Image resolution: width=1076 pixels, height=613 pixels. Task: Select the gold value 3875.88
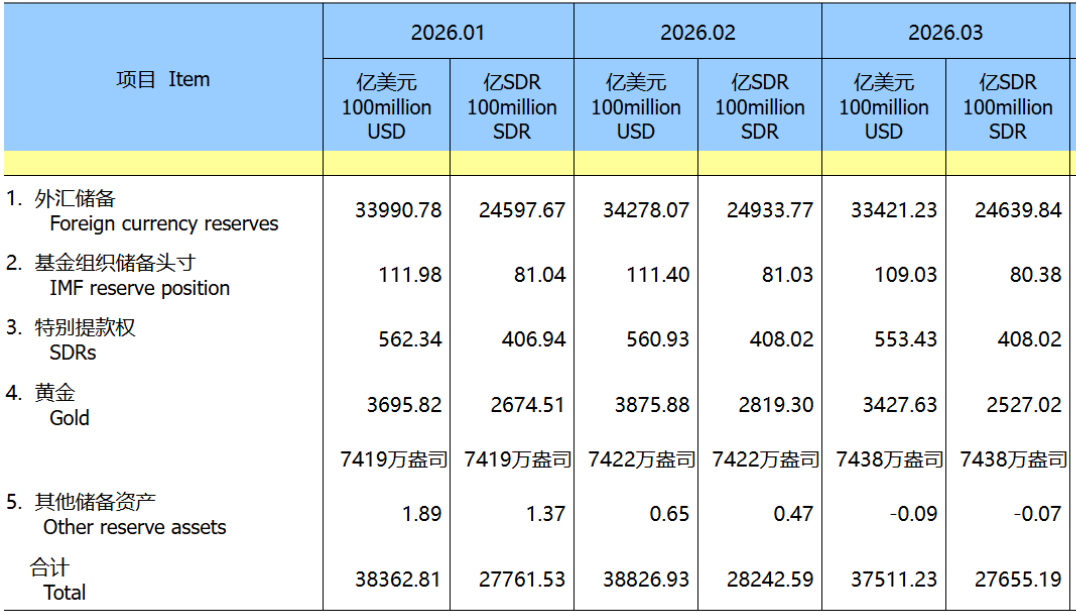pyautogui.click(x=646, y=405)
